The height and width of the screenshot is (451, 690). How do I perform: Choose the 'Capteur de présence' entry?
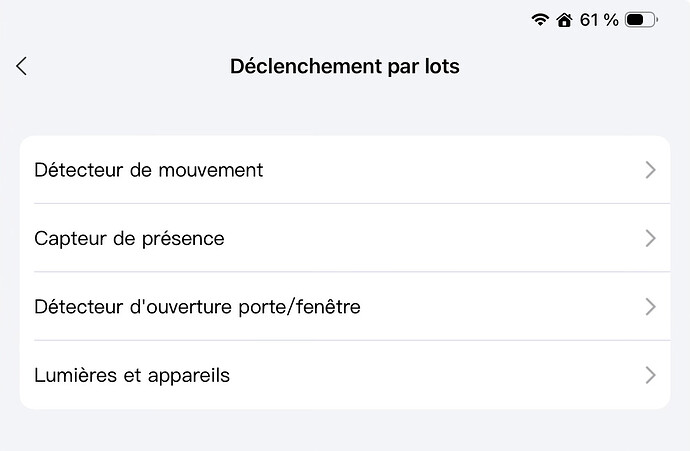click(x=129, y=238)
